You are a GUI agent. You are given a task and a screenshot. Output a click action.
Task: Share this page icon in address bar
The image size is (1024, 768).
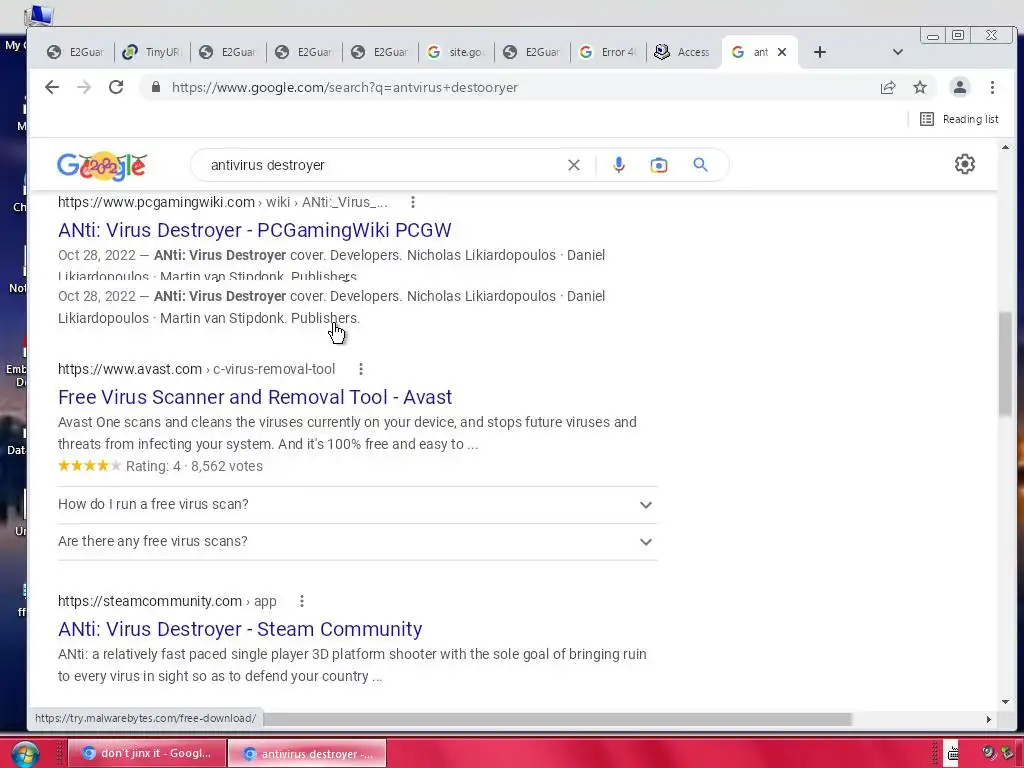click(888, 88)
